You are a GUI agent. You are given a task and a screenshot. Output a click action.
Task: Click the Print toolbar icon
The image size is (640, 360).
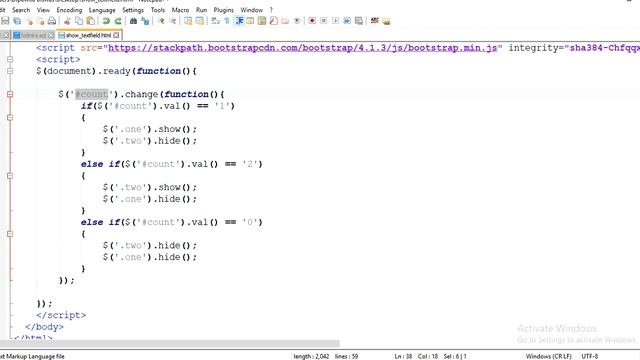pyautogui.click(x=52, y=21)
